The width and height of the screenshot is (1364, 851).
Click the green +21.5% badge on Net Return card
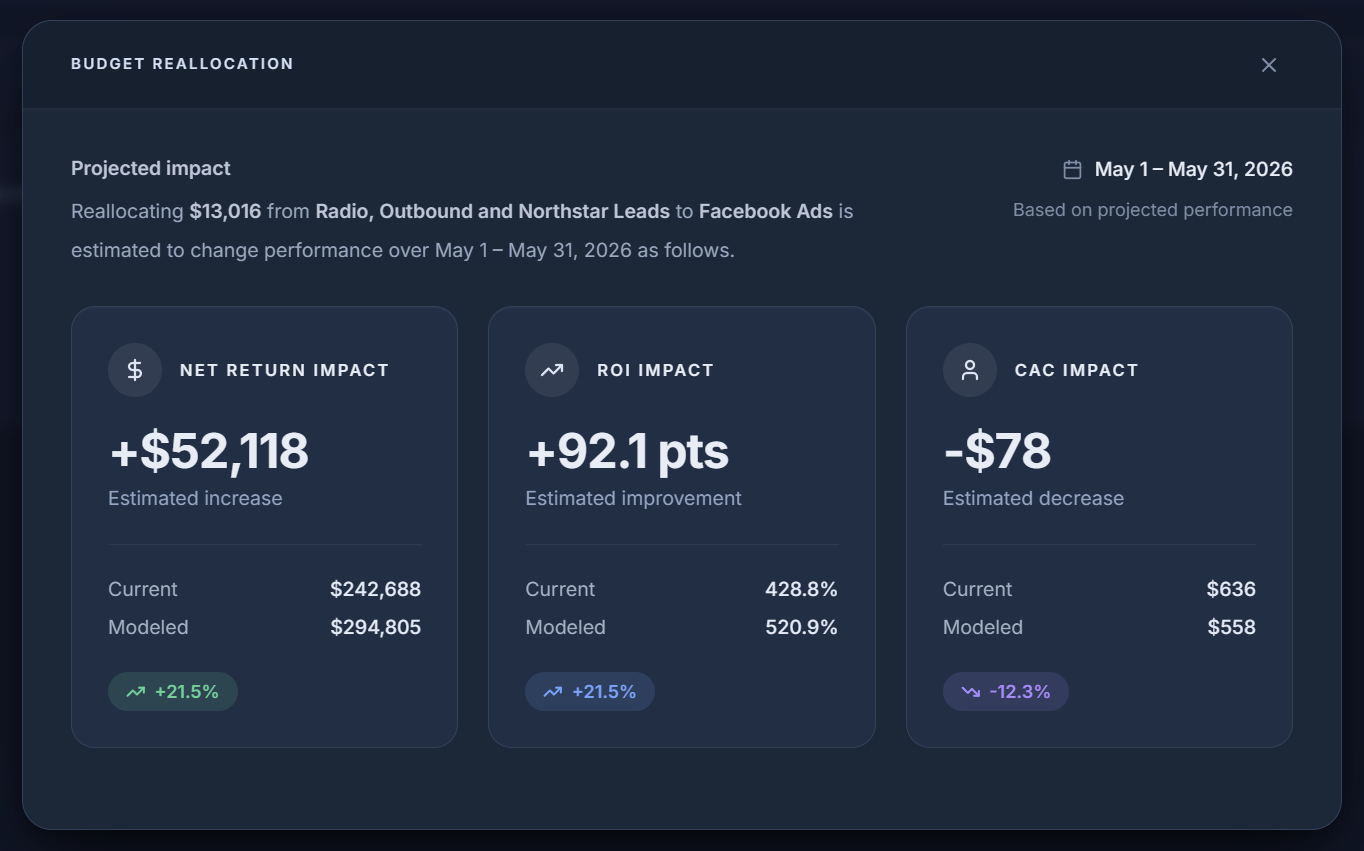coord(173,691)
